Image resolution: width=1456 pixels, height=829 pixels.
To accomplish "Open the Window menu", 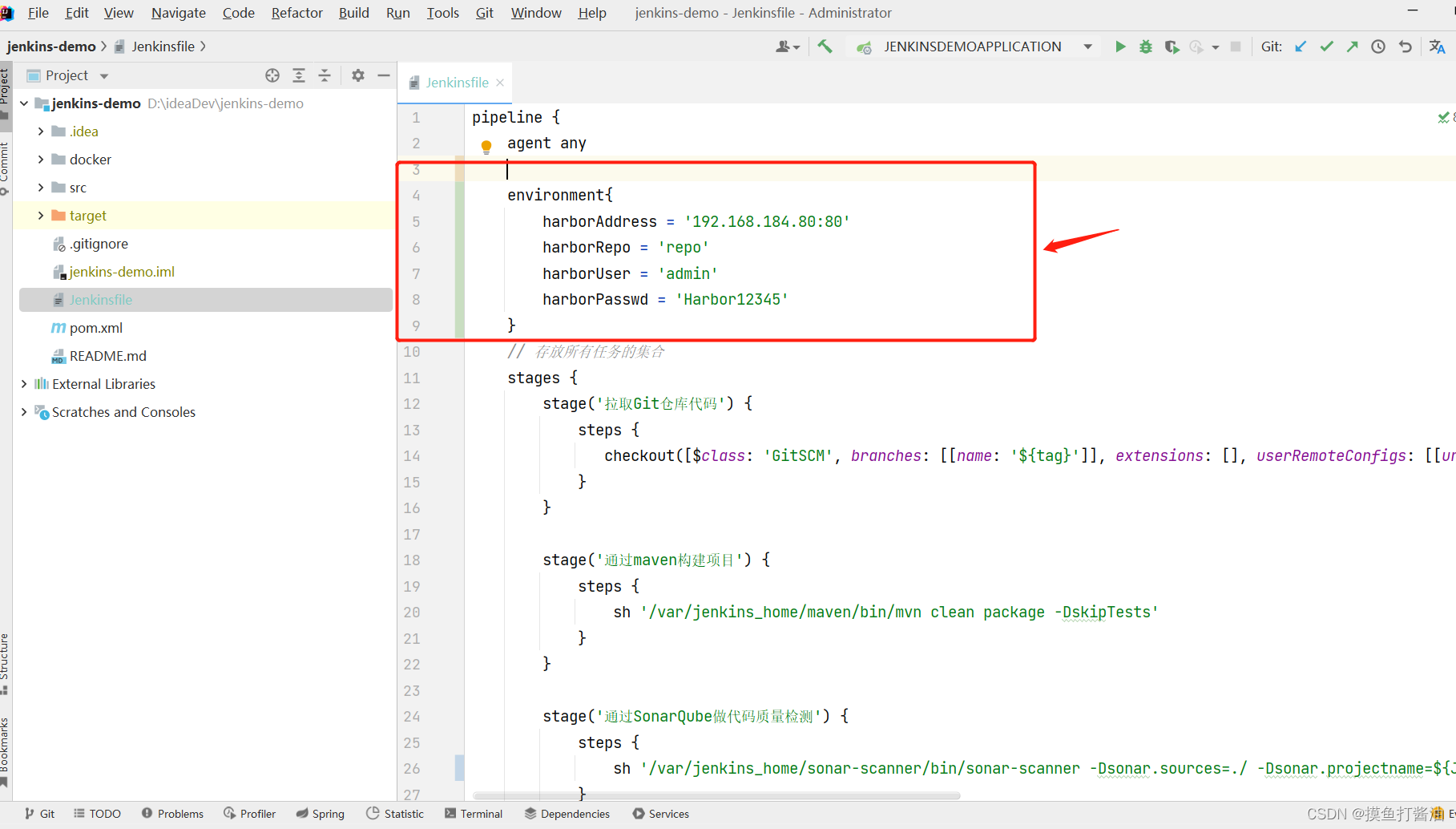I will 536,13.
